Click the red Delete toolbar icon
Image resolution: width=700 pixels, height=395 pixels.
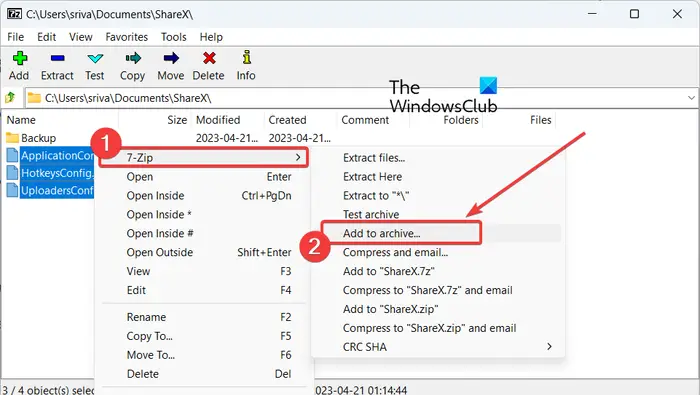coord(209,58)
